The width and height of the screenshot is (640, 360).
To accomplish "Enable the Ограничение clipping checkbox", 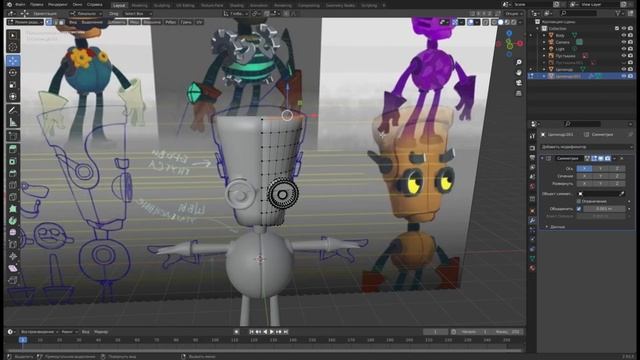I will pos(579,201).
